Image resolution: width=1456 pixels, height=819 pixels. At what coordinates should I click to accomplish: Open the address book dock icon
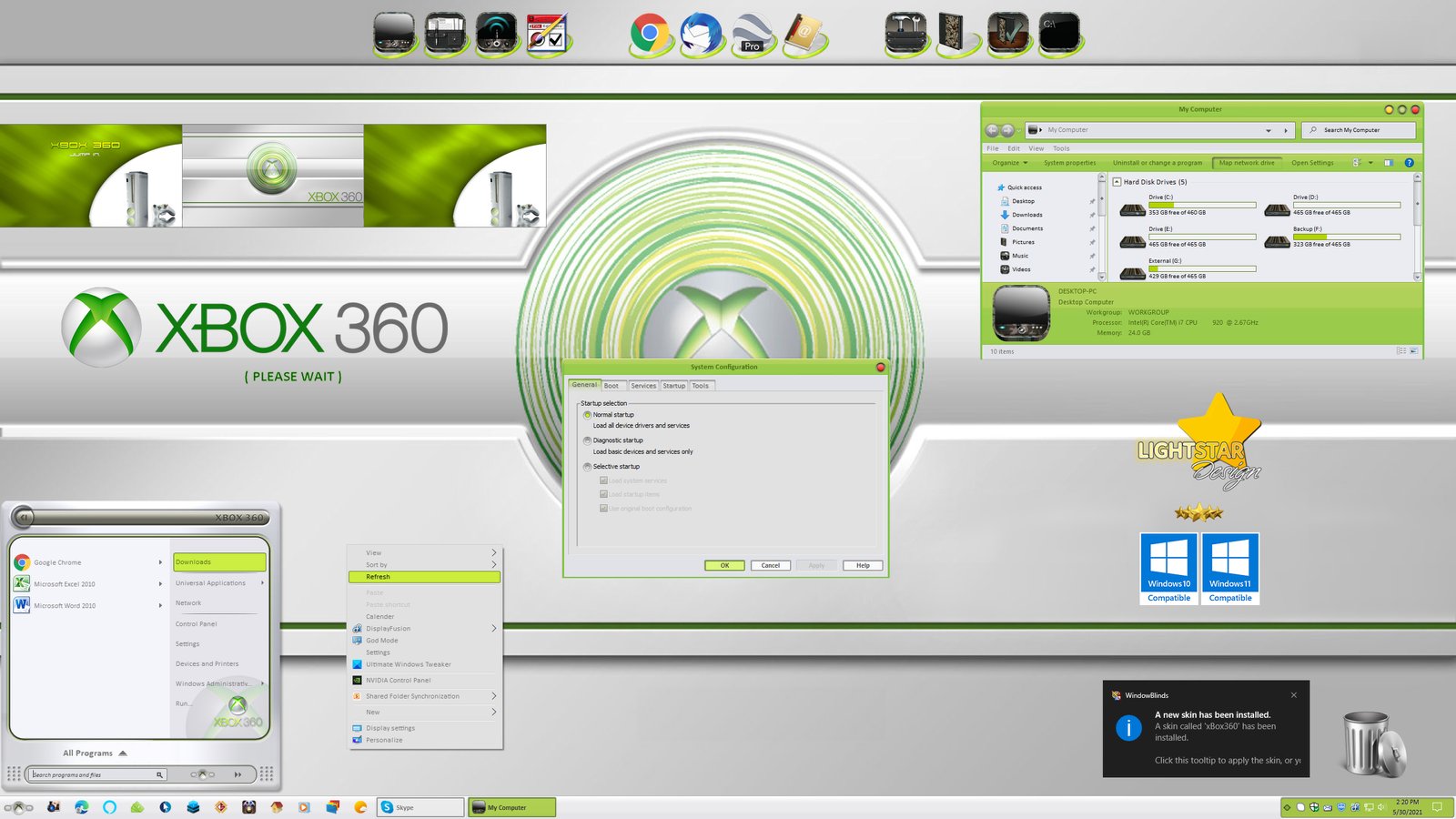(x=804, y=35)
